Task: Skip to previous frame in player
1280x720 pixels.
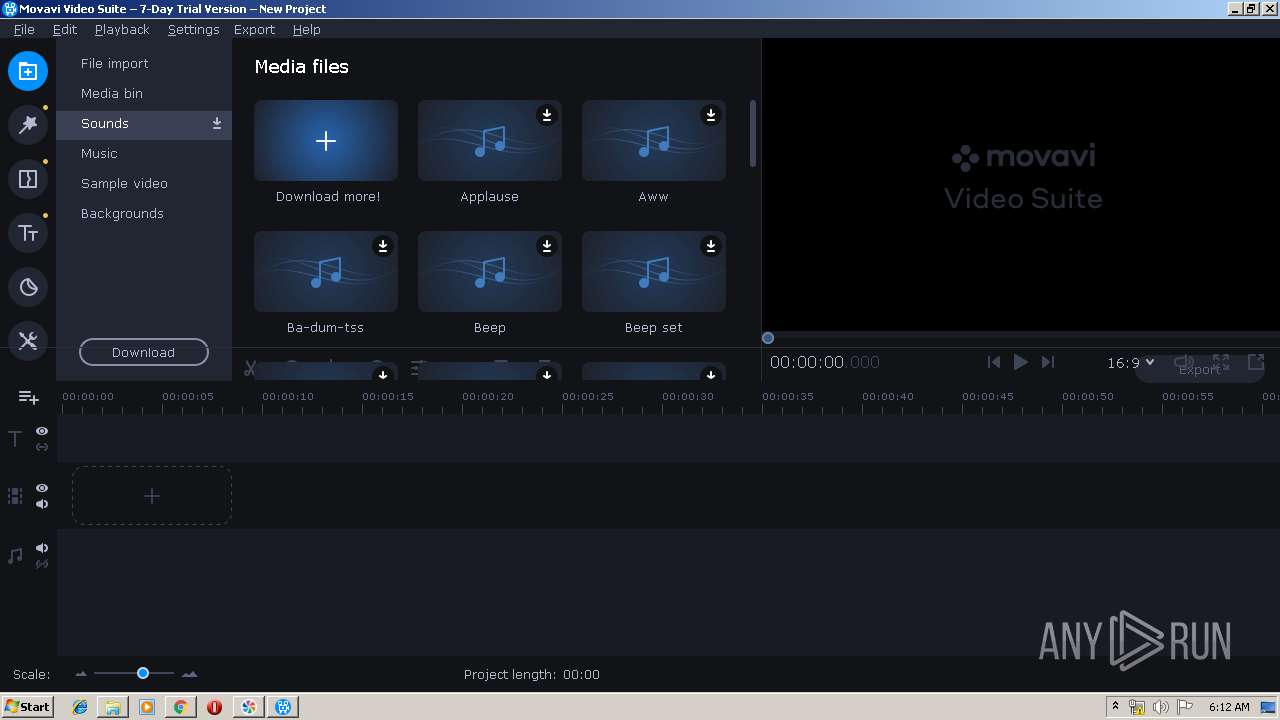Action: pyautogui.click(x=994, y=362)
